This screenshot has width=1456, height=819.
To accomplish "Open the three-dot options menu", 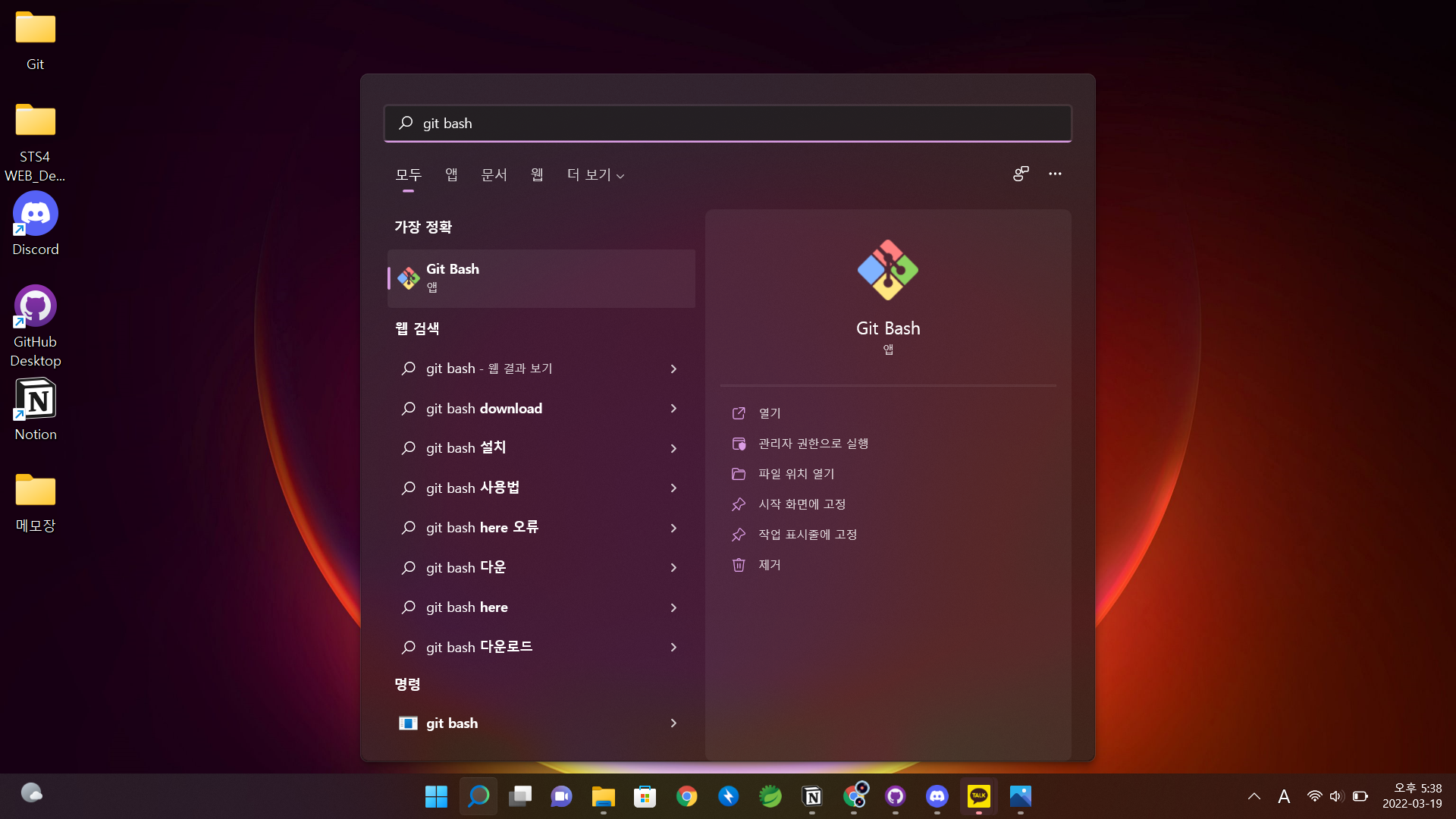I will coord(1055,174).
